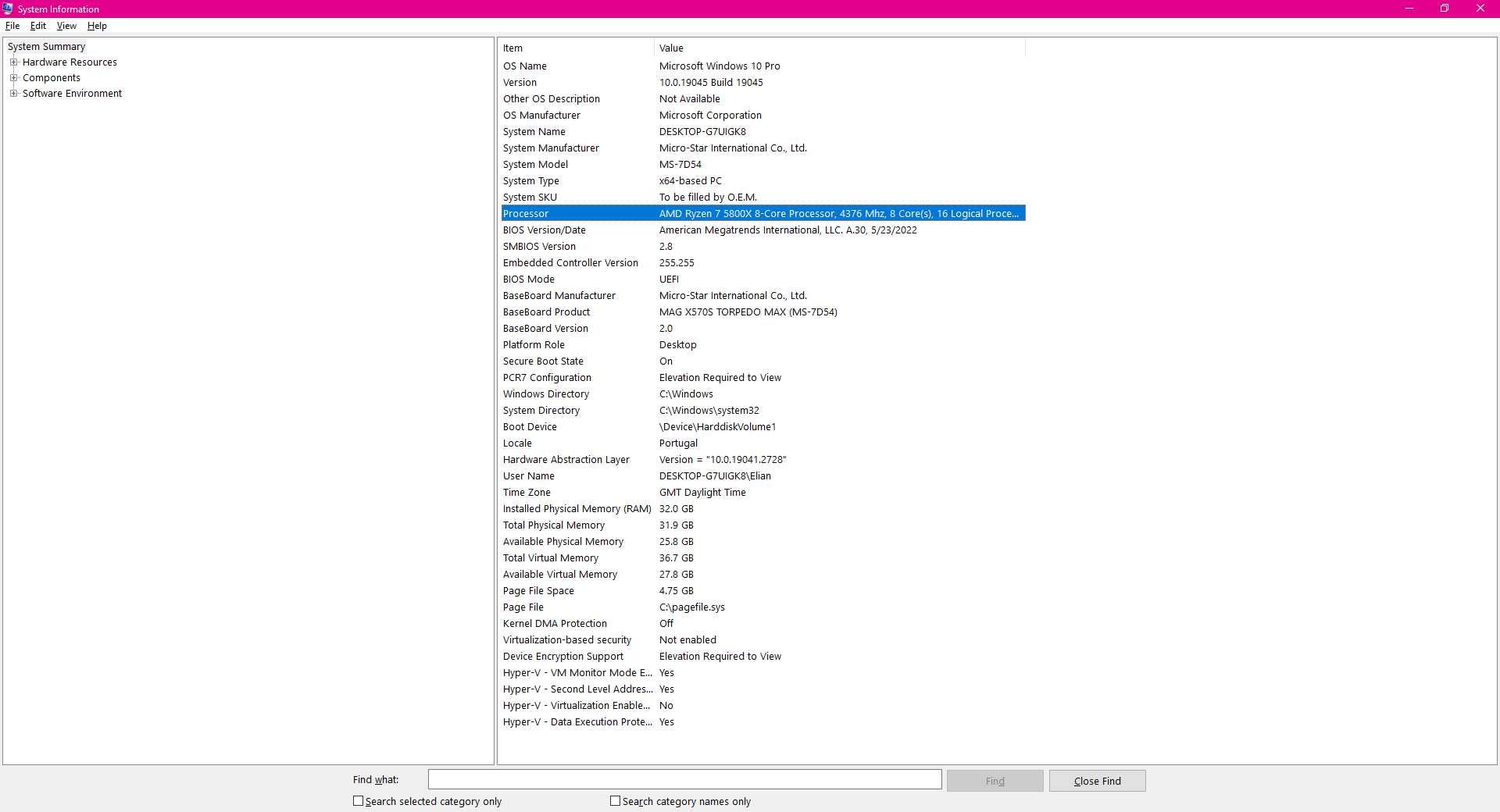Select the Version row

click(763, 83)
